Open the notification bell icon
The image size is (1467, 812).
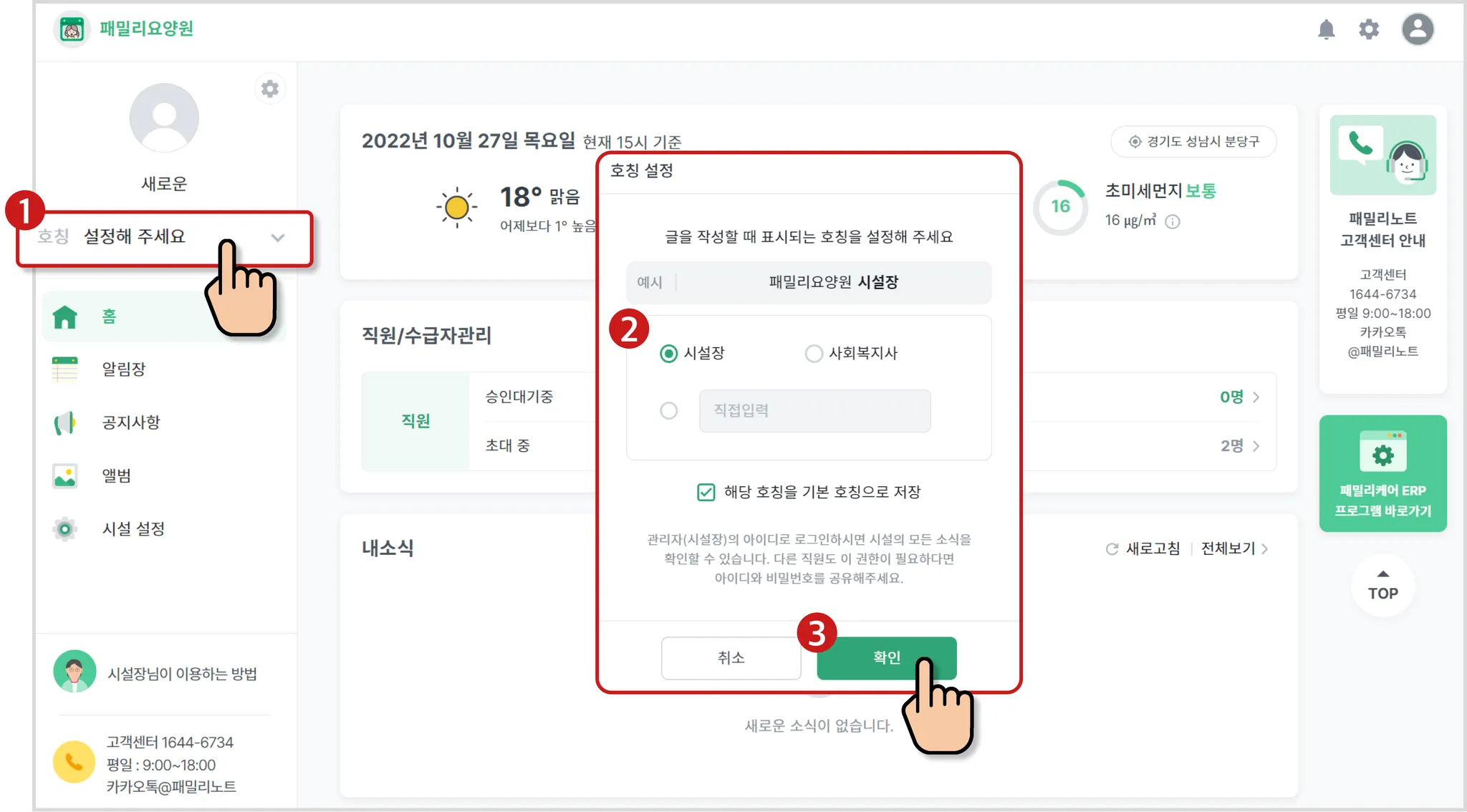(1326, 29)
